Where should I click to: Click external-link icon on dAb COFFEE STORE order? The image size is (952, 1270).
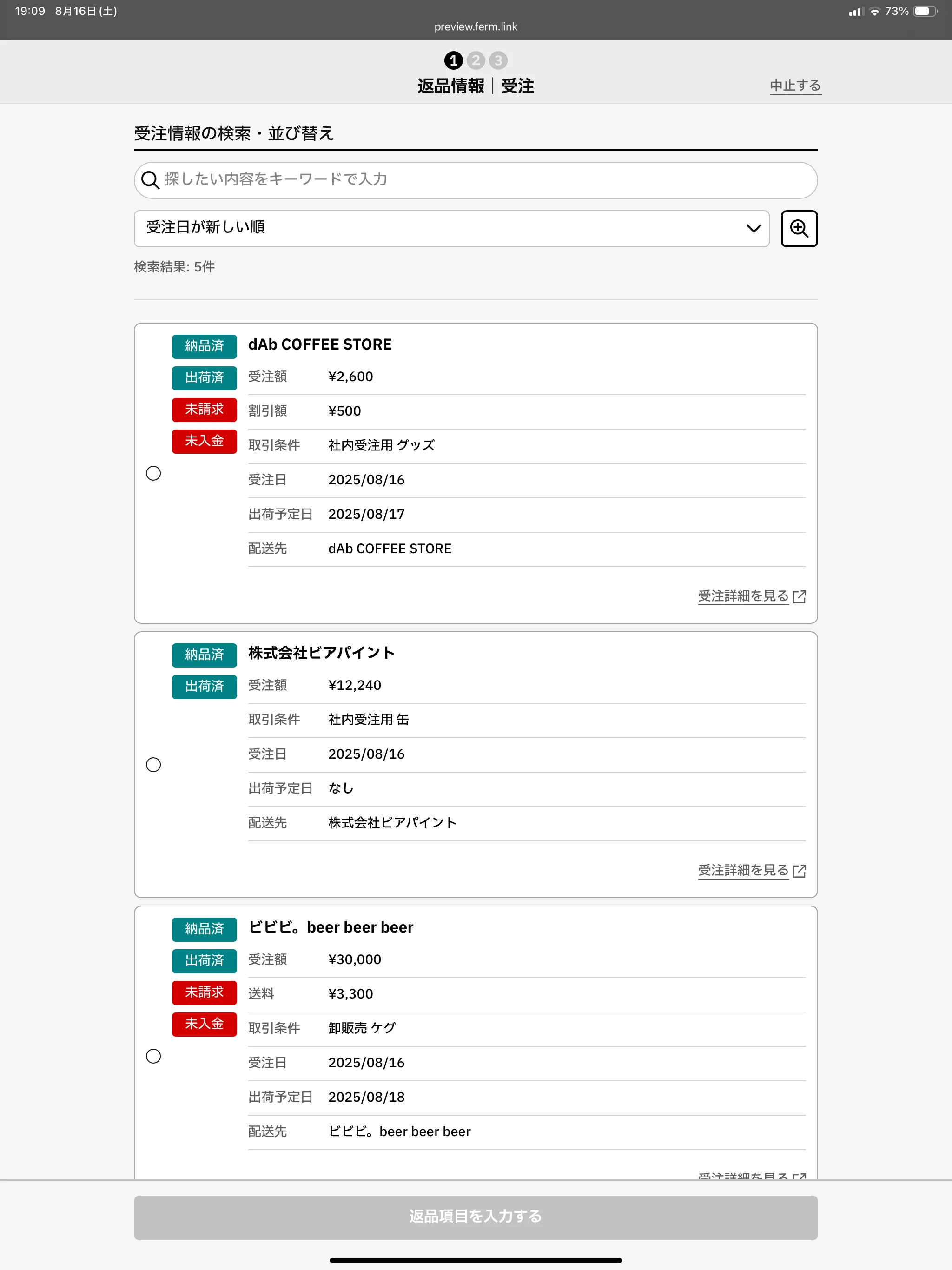(x=799, y=596)
